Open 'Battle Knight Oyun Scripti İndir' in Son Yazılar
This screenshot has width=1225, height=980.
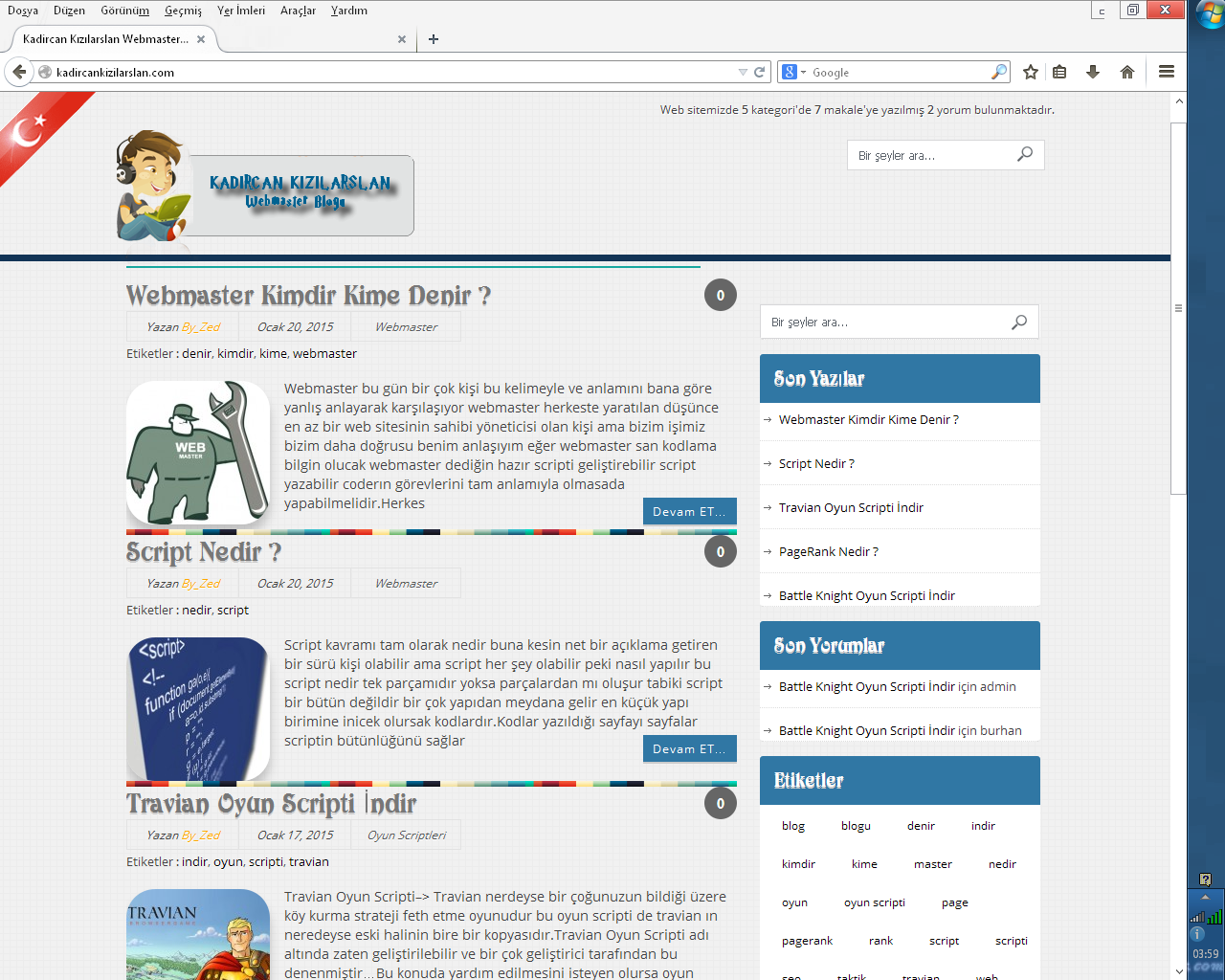click(867, 595)
